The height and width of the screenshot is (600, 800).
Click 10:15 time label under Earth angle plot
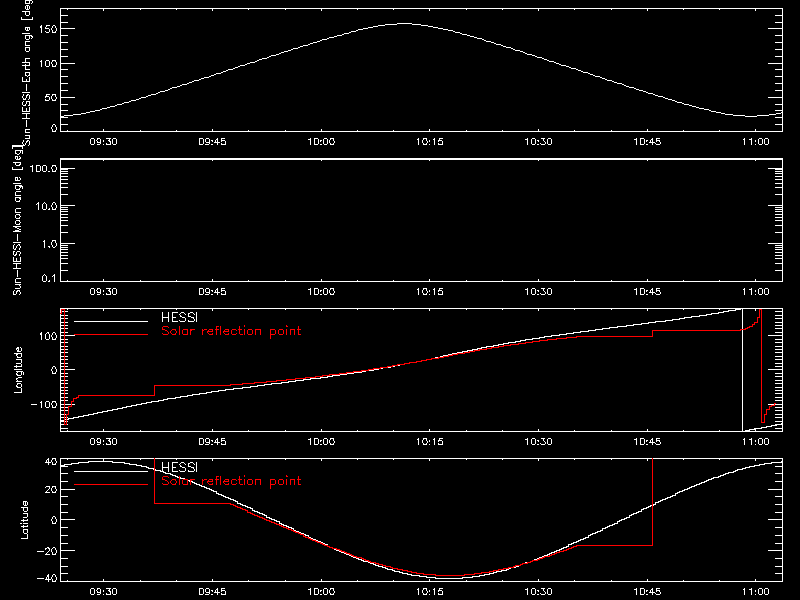coord(430,141)
